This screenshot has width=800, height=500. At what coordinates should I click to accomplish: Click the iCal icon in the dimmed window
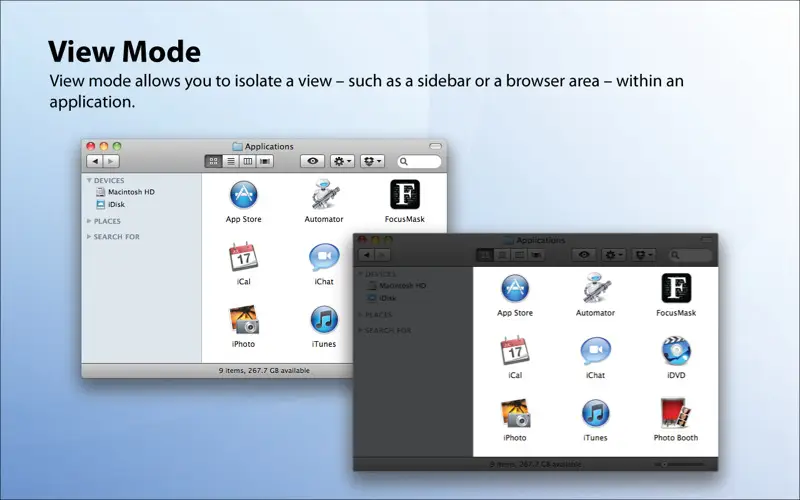515,351
